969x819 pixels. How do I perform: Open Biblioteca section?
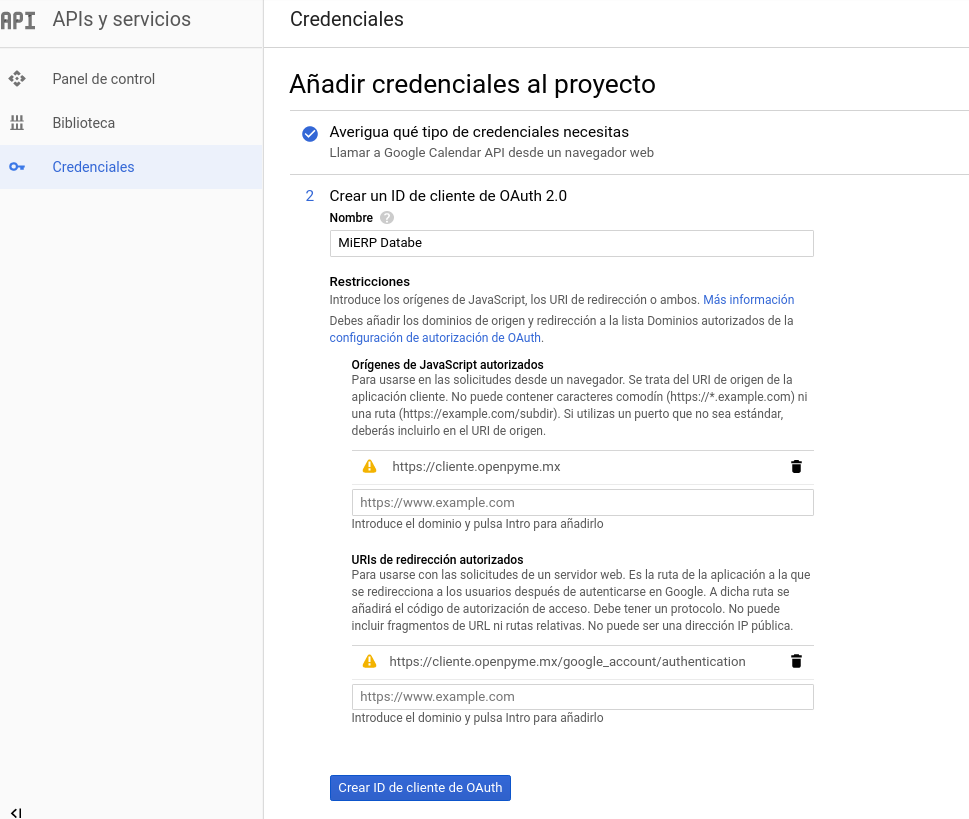point(131,123)
